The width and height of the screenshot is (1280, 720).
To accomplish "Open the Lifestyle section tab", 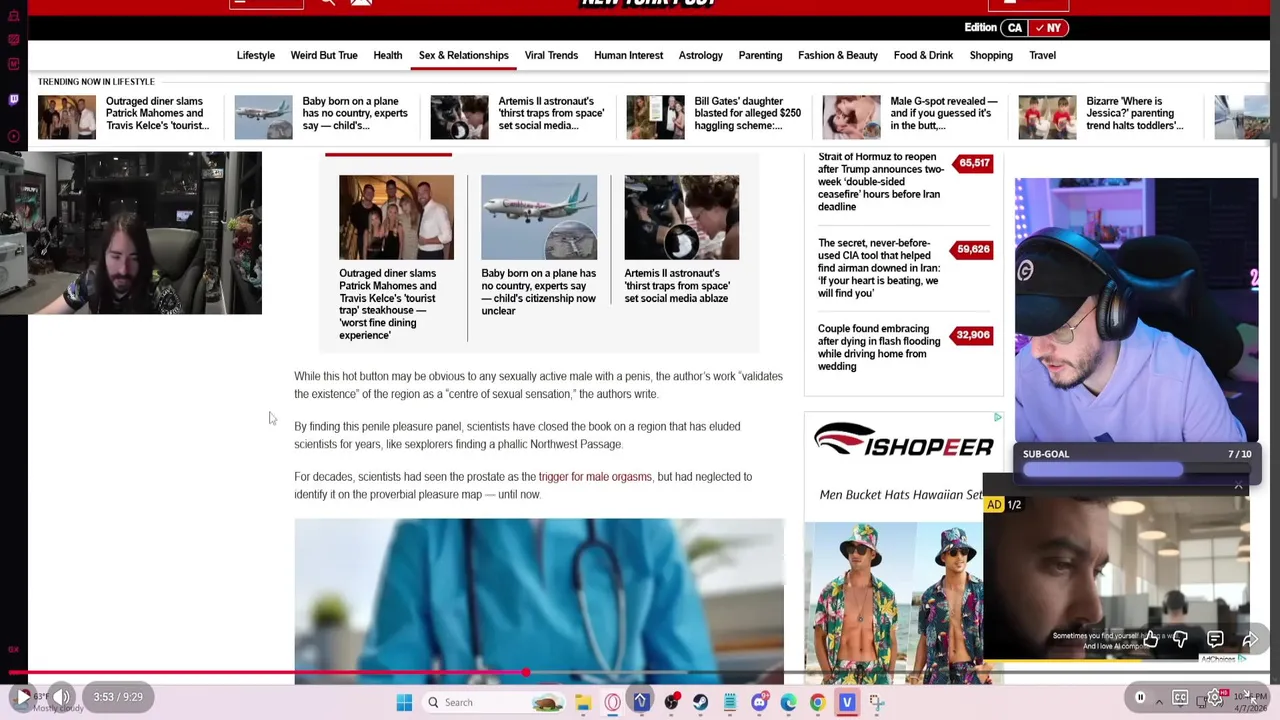I will pyautogui.click(x=256, y=55).
